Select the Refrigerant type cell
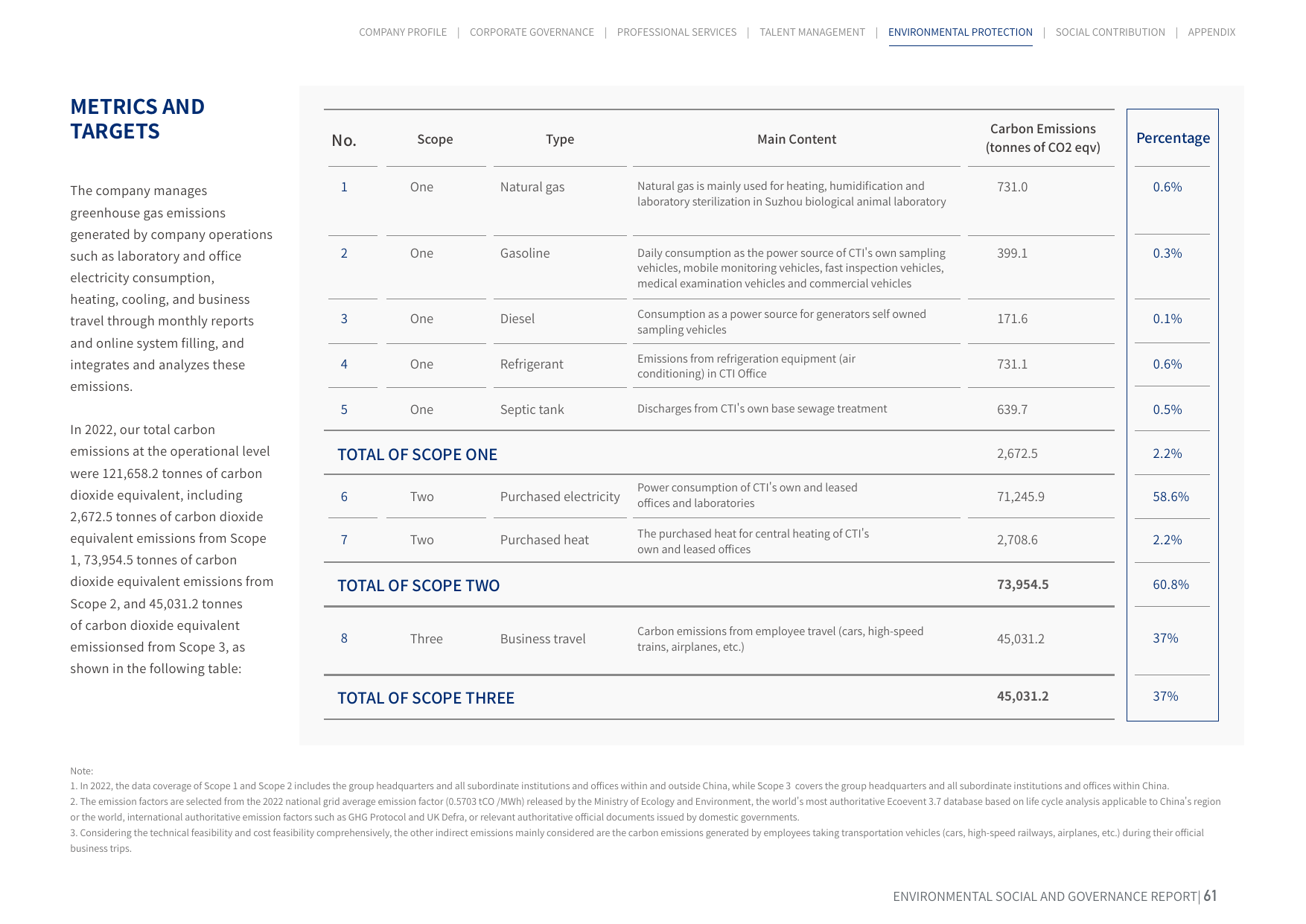1306x924 pixels. point(532,364)
